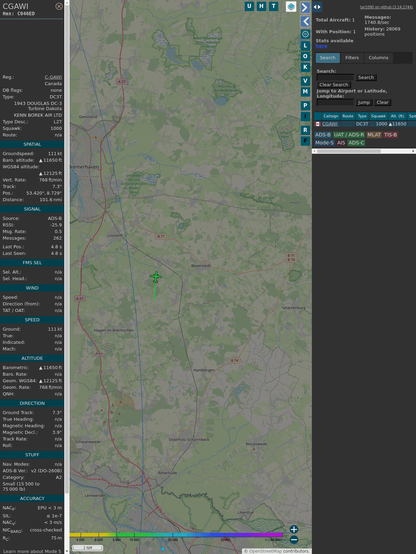The image size is (416, 554).
Task: Toggle the M map button
Action: pyautogui.click(x=305, y=92)
